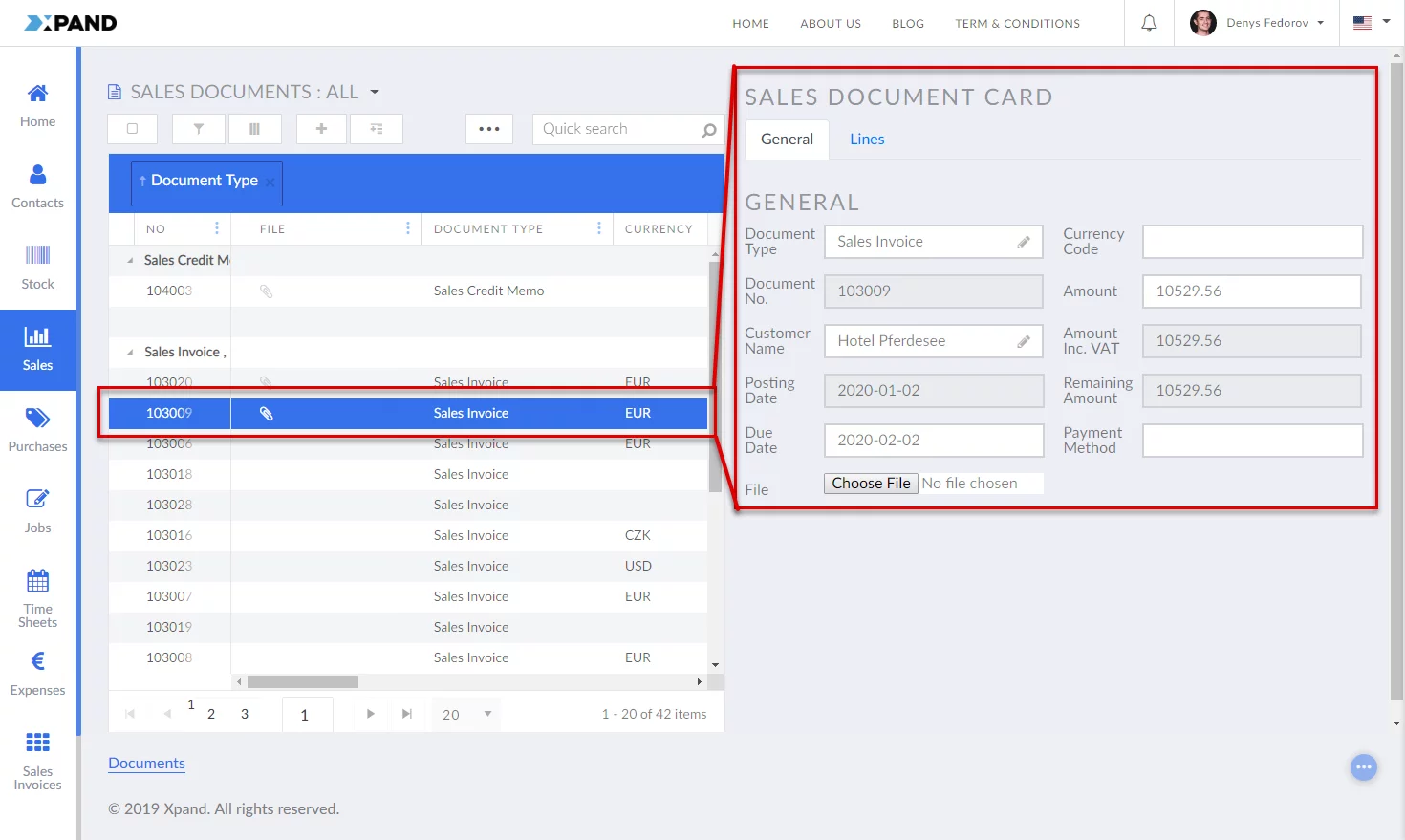Open the page size dropdown showing 20
The width and height of the screenshot is (1405, 840).
466,714
